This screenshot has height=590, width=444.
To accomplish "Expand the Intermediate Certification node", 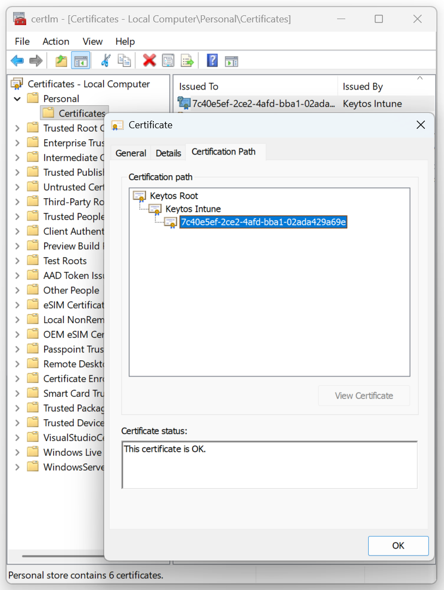I will [17, 157].
